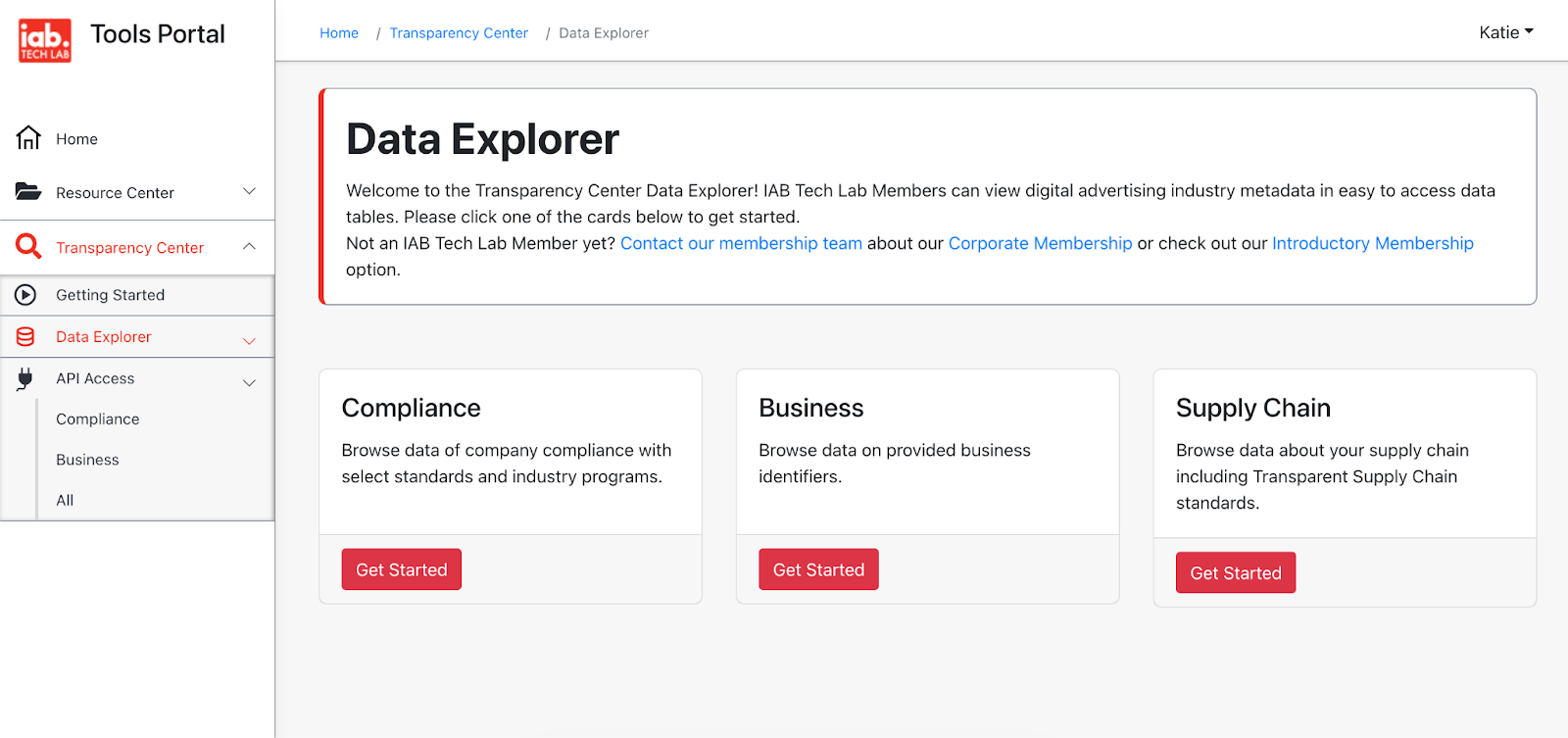Screen dimensions: 1568x738
Task: Click the Home house icon in sidebar
Action: click(28, 138)
